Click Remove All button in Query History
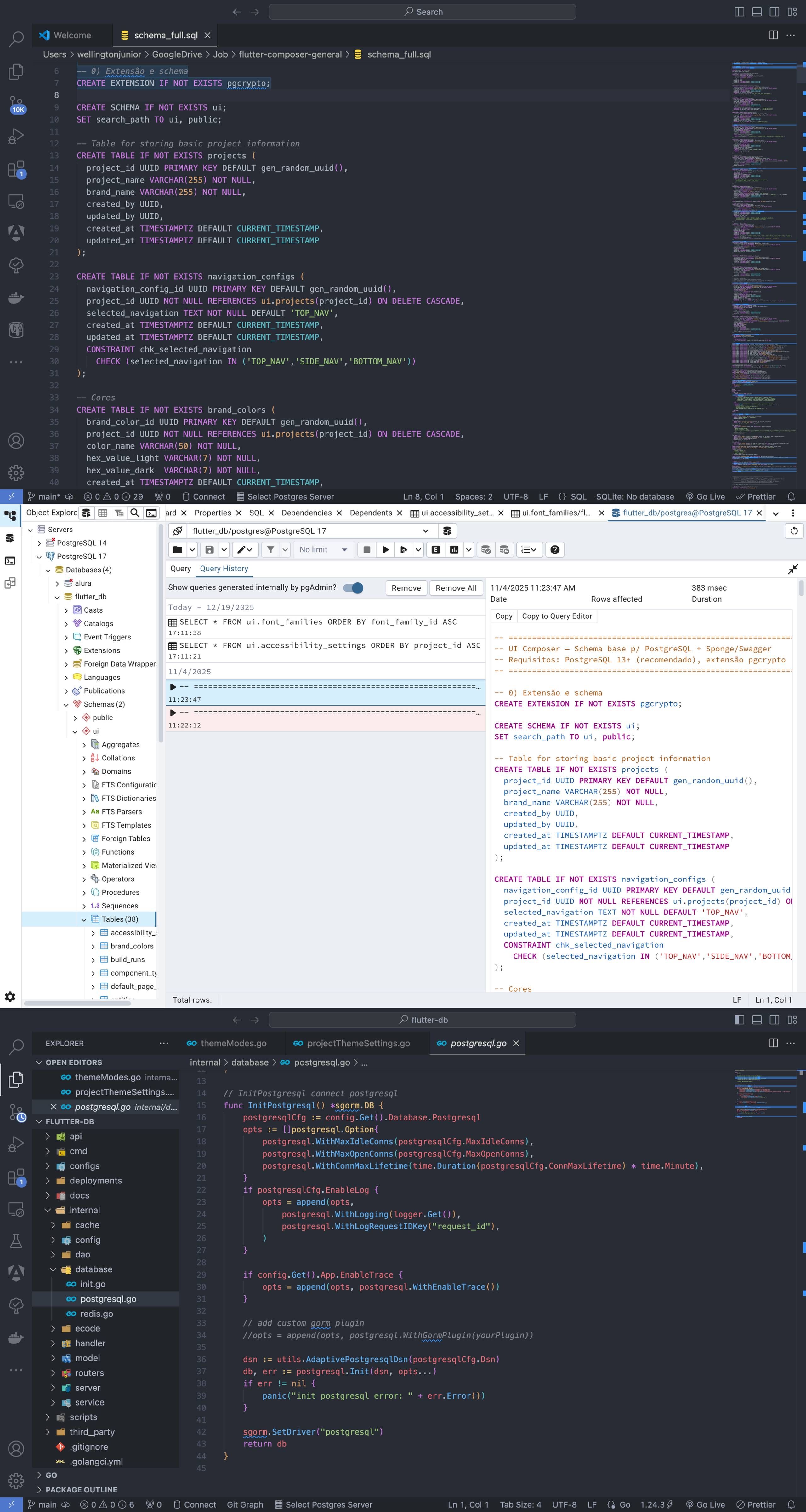The width and height of the screenshot is (806, 1512). click(x=456, y=587)
